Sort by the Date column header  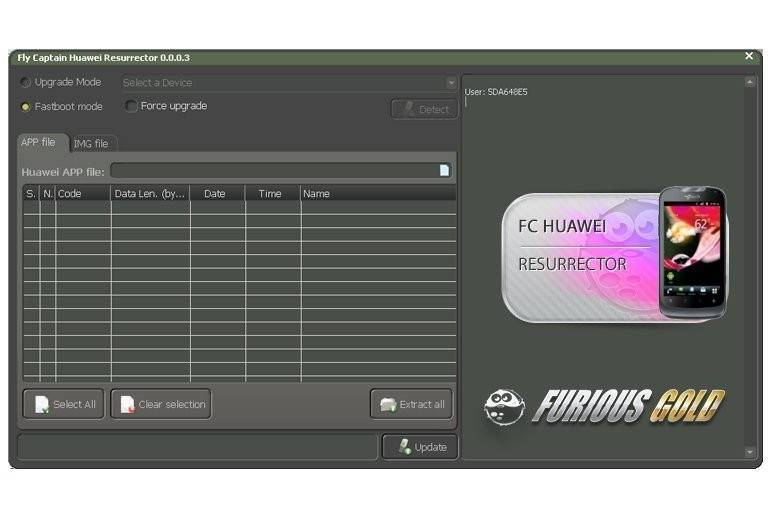[218, 193]
